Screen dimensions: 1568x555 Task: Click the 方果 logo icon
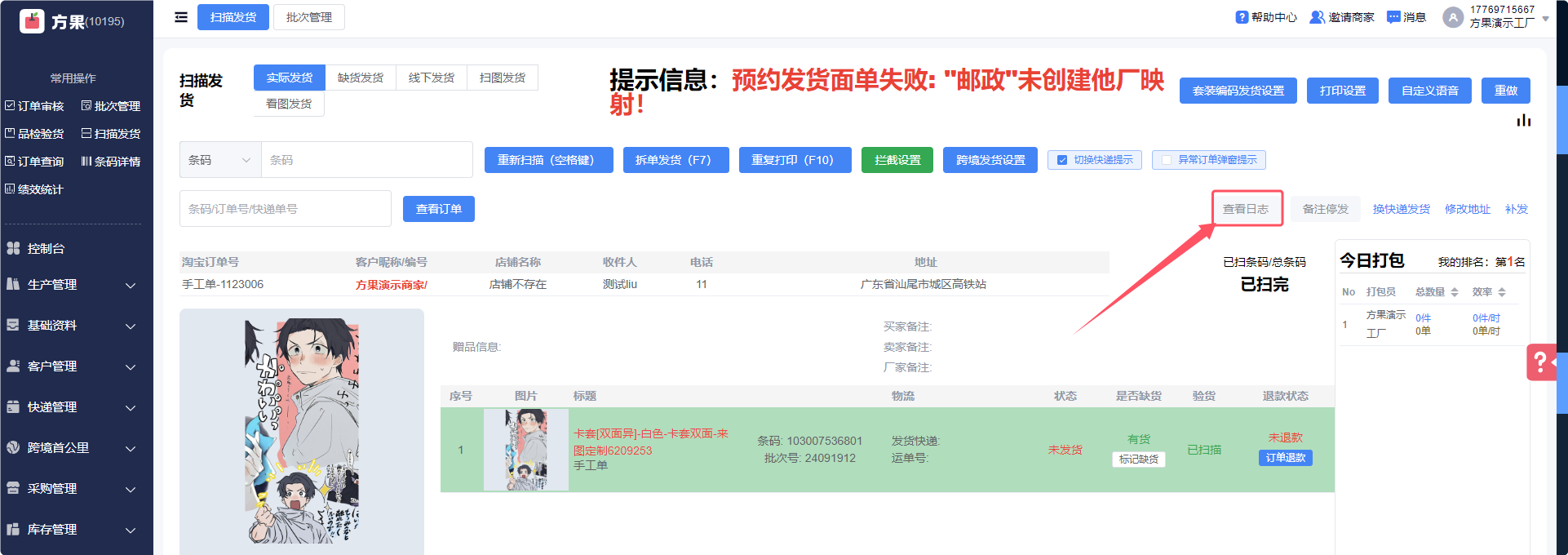(x=32, y=21)
